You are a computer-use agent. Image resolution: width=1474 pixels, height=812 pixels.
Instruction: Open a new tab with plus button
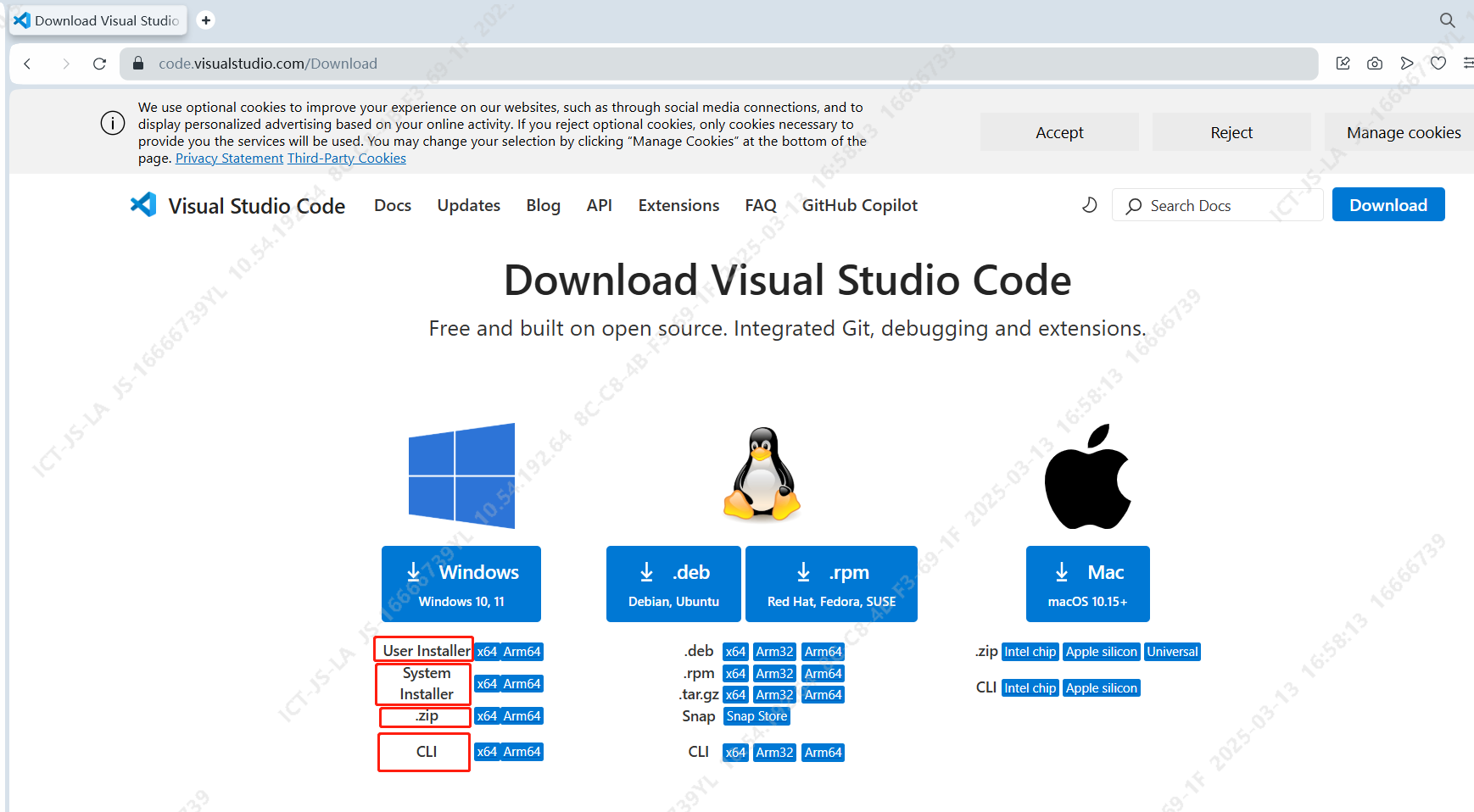point(205,19)
